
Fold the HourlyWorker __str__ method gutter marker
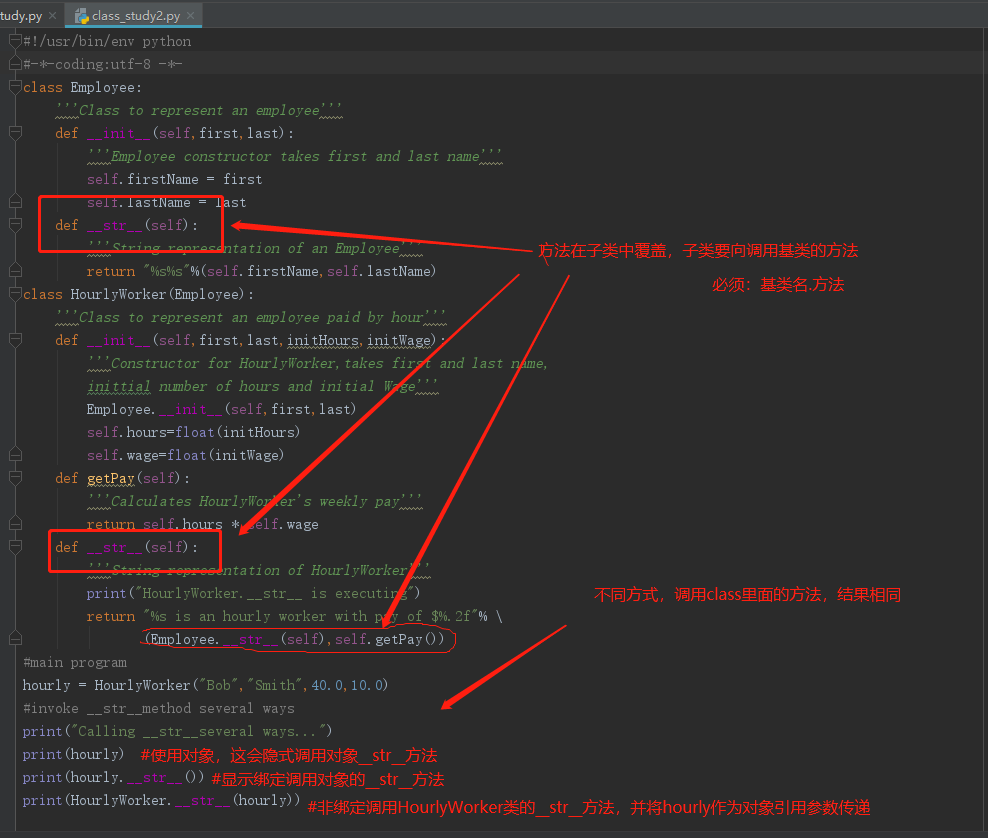[16, 547]
